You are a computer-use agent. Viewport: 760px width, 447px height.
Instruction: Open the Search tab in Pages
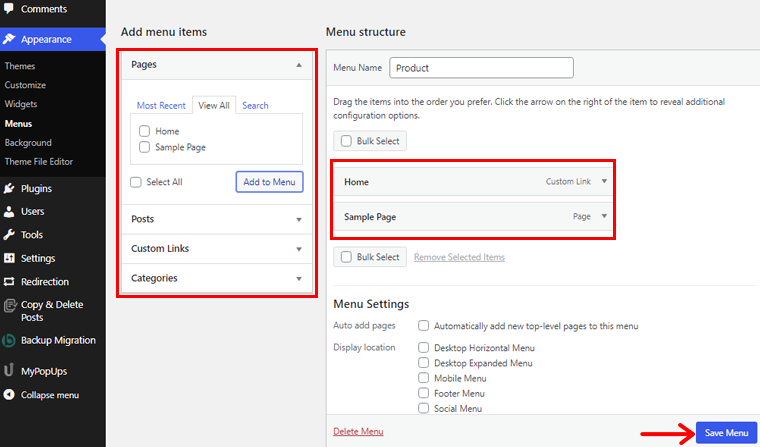[x=255, y=105]
